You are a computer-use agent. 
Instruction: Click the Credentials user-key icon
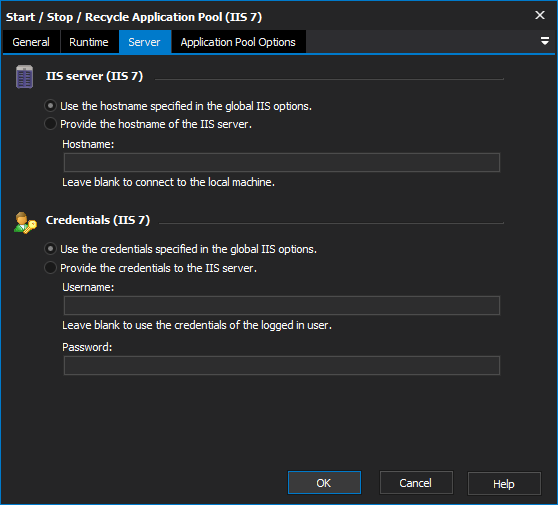coord(25,223)
